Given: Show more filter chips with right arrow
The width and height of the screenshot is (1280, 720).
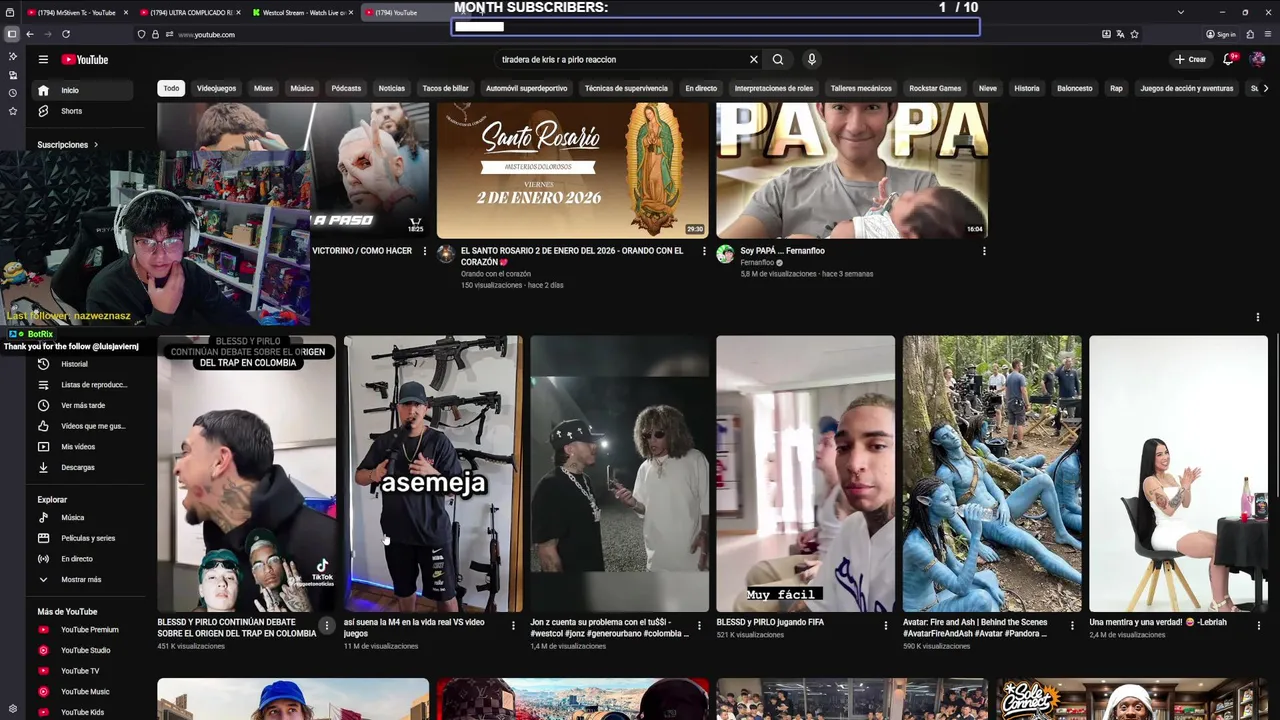Looking at the screenshot, I should (x=1266, y=88).
